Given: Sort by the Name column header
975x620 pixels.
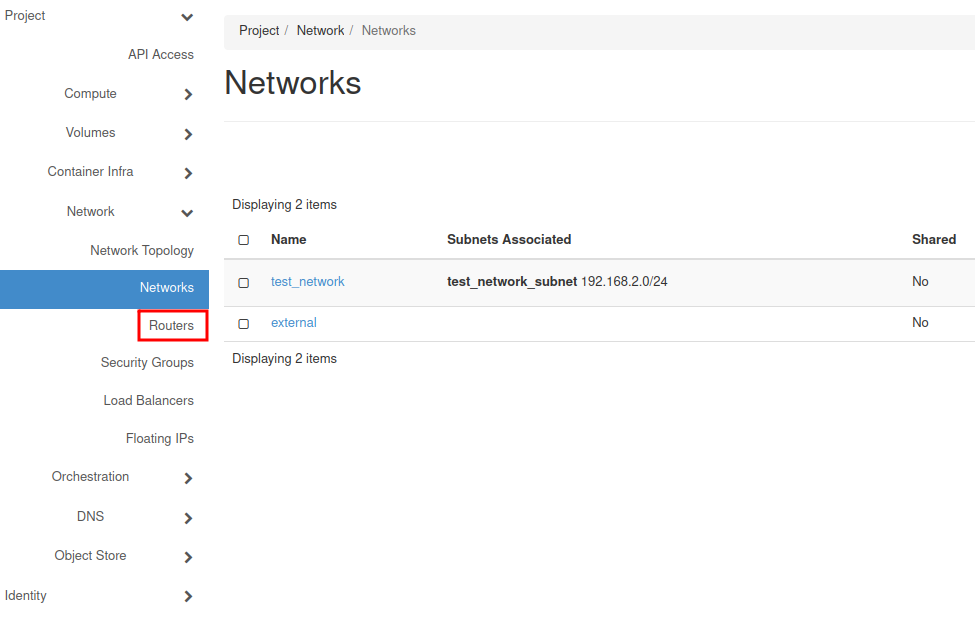Looking at the screenshot, I should (x=288, y=240).
